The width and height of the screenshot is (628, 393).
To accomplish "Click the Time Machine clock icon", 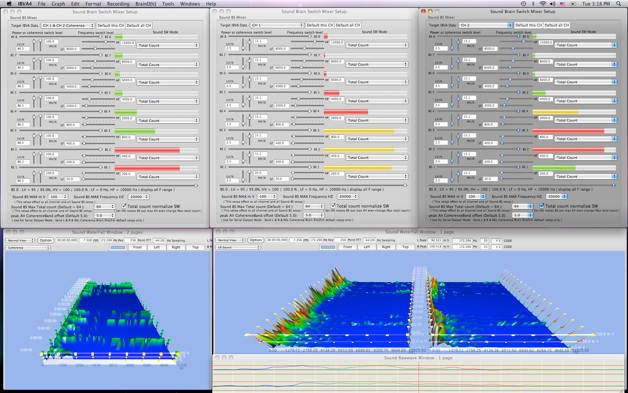I will coord(523,4).
